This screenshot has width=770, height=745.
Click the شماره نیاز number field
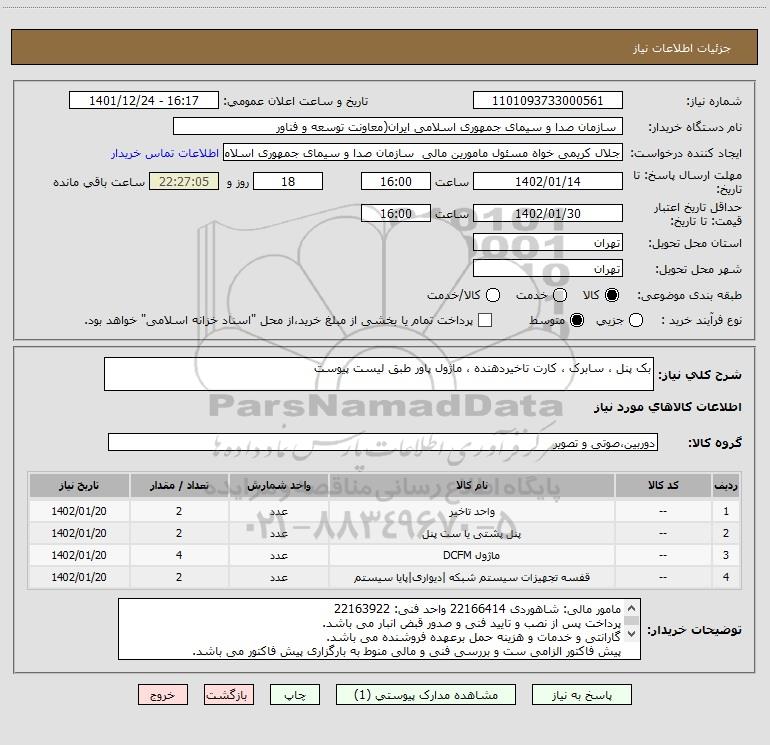548,100
